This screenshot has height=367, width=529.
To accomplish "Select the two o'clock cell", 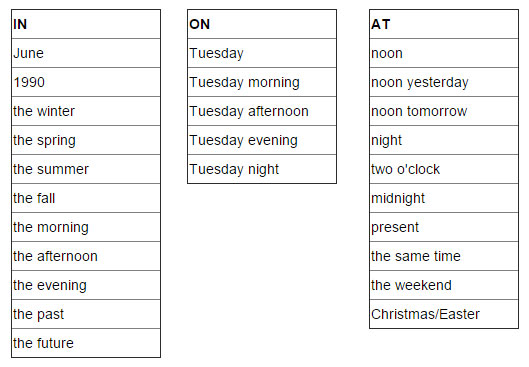I will [444, 169].
